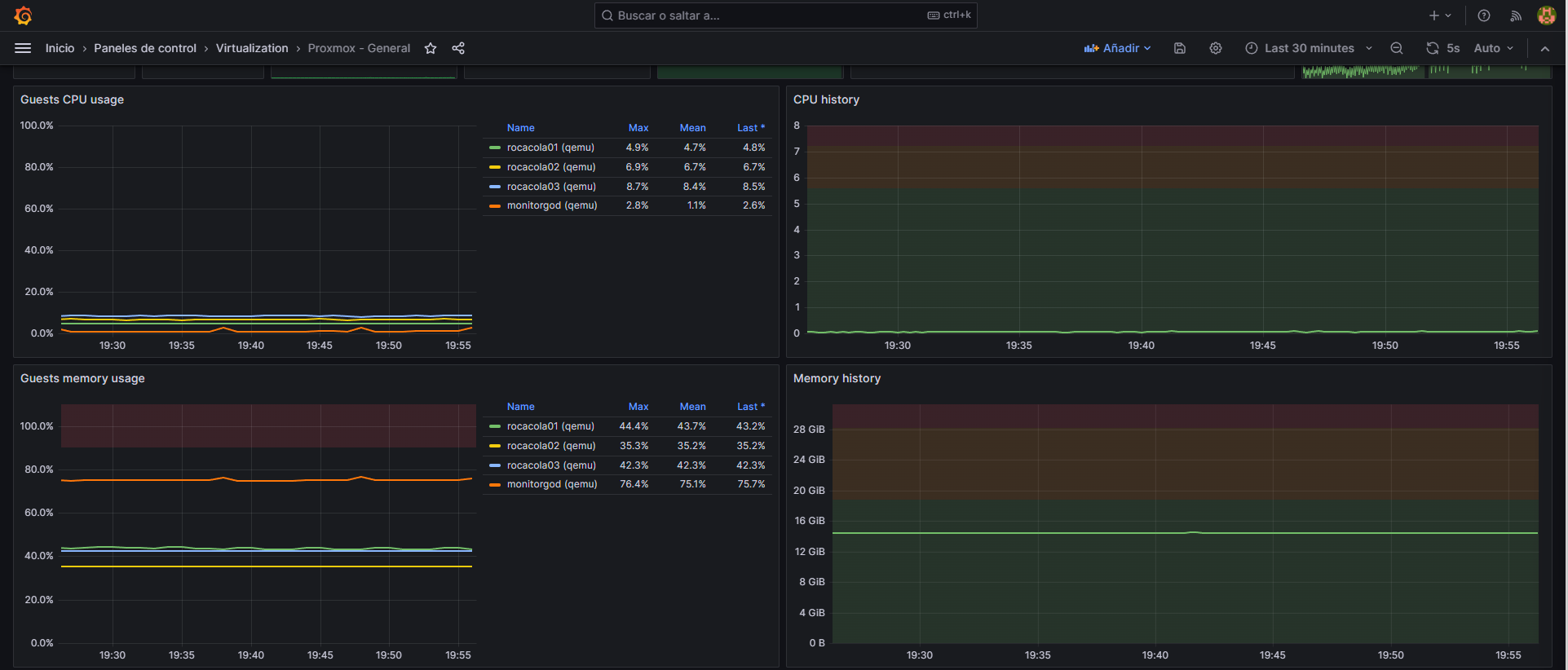Zoom out the time range
This screenshot has height=670, width=1568.
point(1396,48)
